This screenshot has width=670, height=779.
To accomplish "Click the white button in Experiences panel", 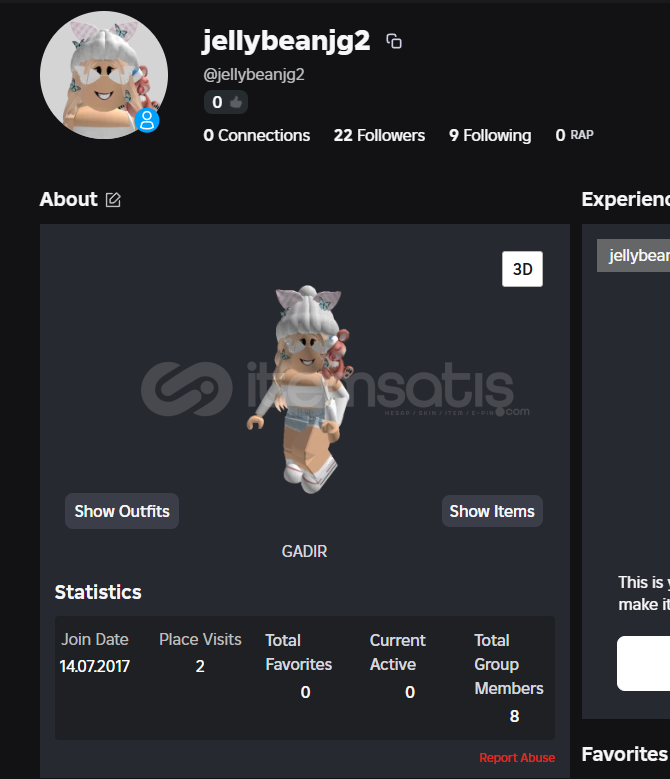I will (x=644, y=663).
